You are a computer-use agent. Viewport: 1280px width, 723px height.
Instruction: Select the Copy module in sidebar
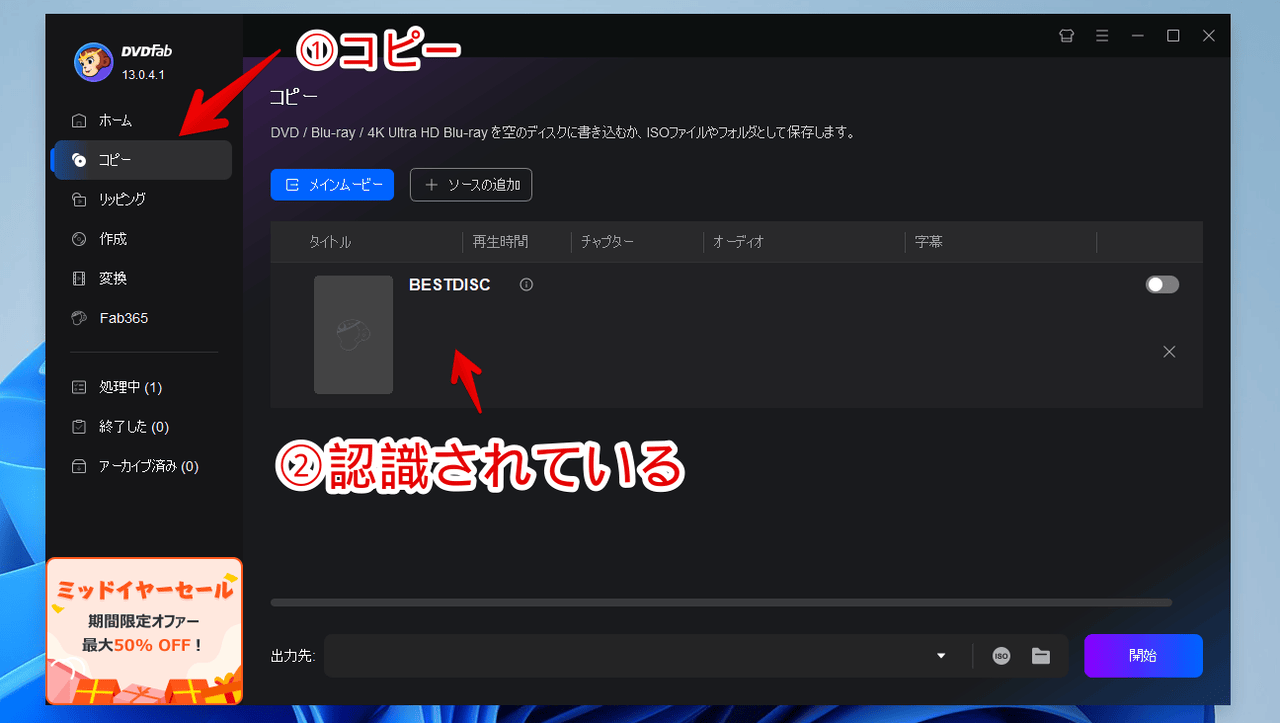point(141,160)
